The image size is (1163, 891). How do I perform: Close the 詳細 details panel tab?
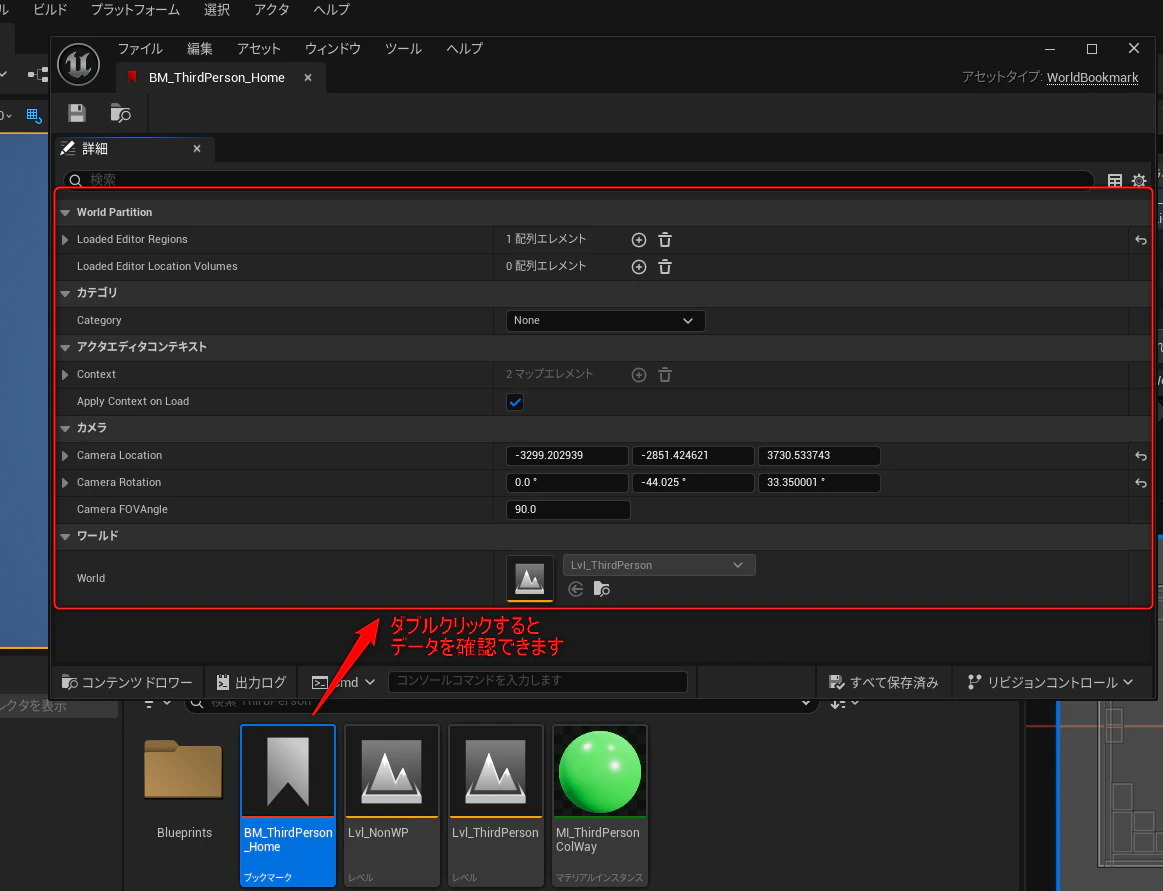(x=197, y=148)
